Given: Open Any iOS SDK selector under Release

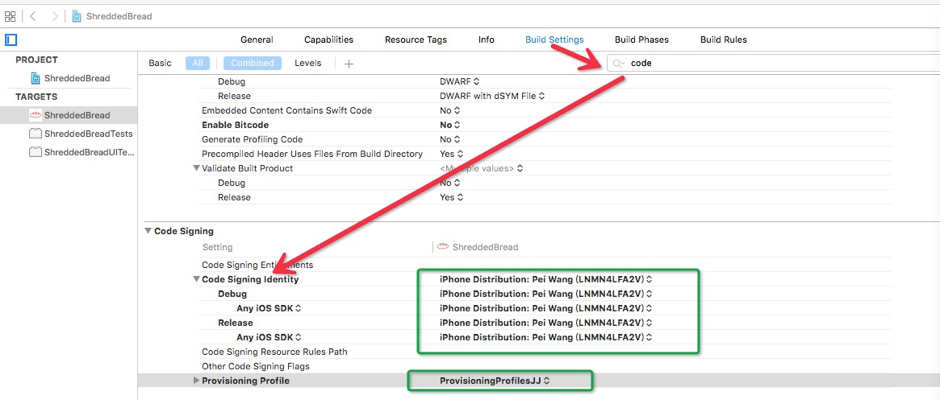Looking at the screenshot, I should click(269, 337).
